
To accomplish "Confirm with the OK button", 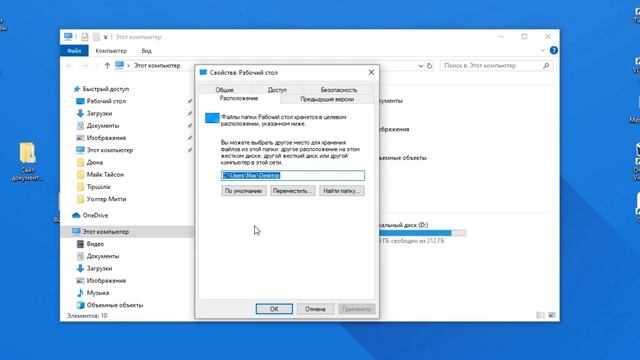I will point(274,309).
